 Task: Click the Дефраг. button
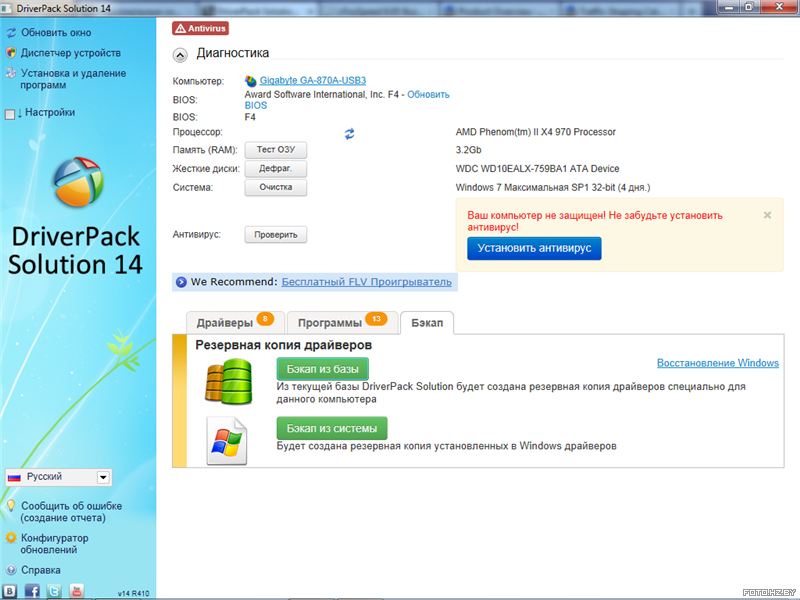click(x=276, y=168)
